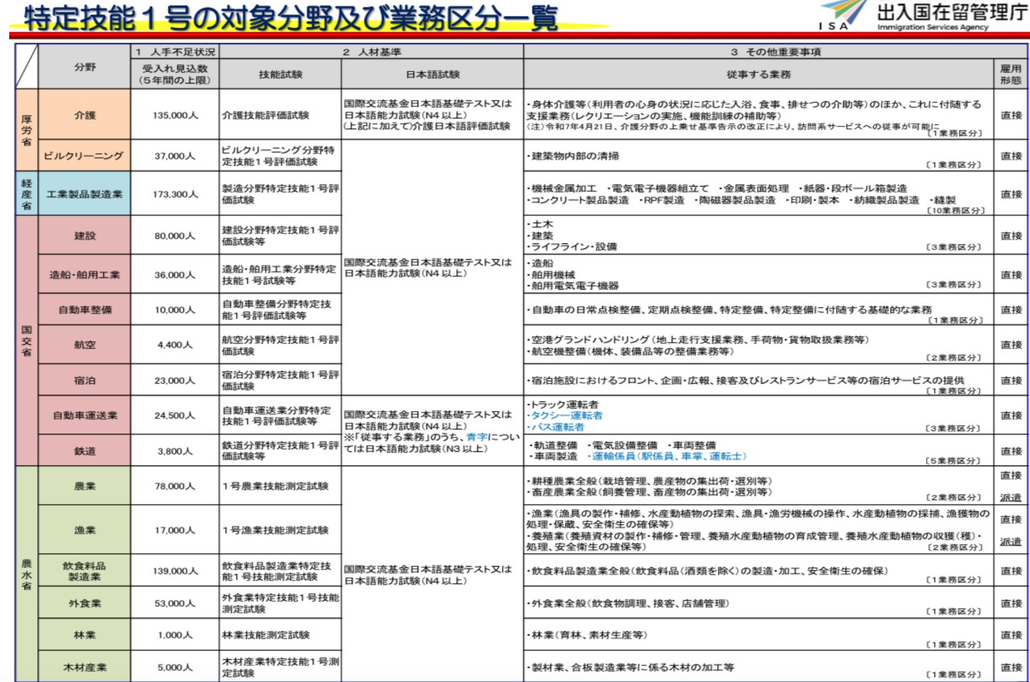Click the ISA logo emblem

tap(843, 16)
